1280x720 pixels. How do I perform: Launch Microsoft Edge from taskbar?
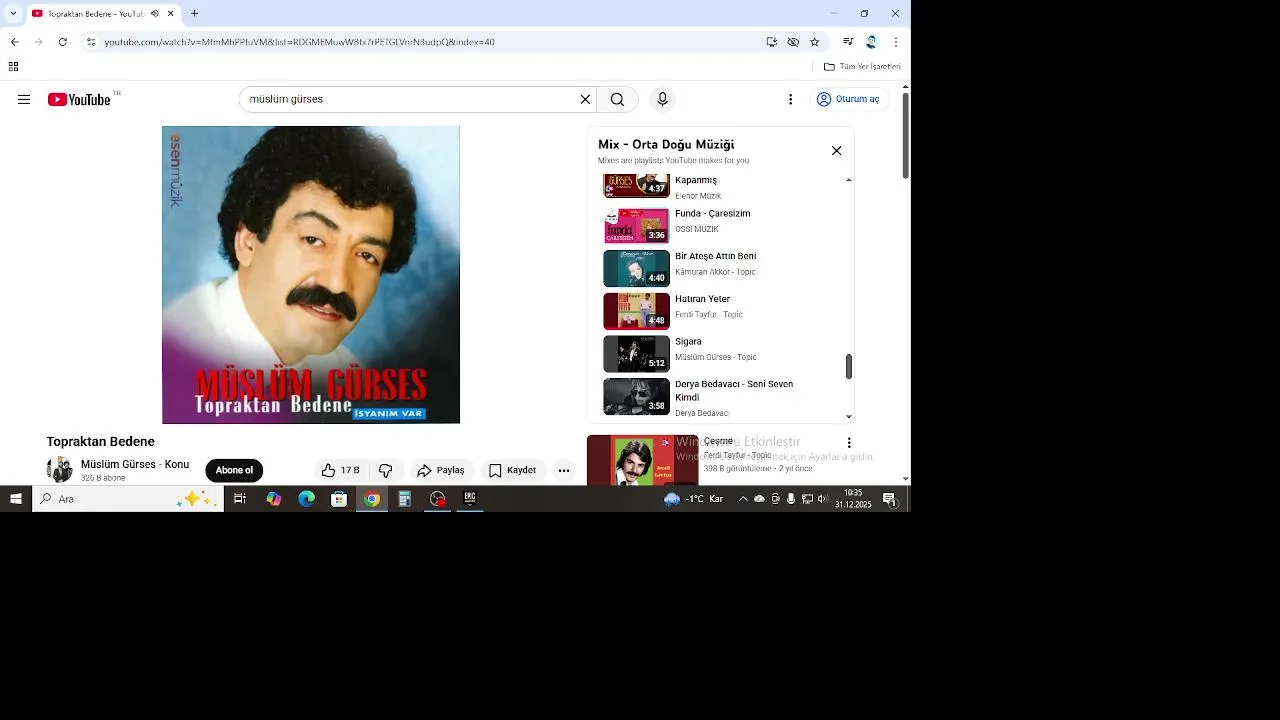(306, 499)
